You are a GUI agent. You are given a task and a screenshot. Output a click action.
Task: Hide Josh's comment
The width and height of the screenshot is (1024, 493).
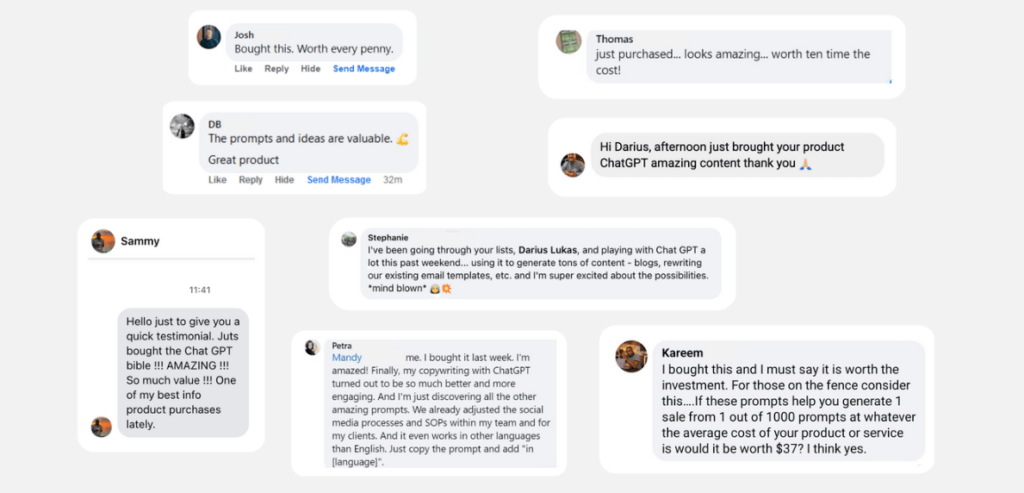311,69
